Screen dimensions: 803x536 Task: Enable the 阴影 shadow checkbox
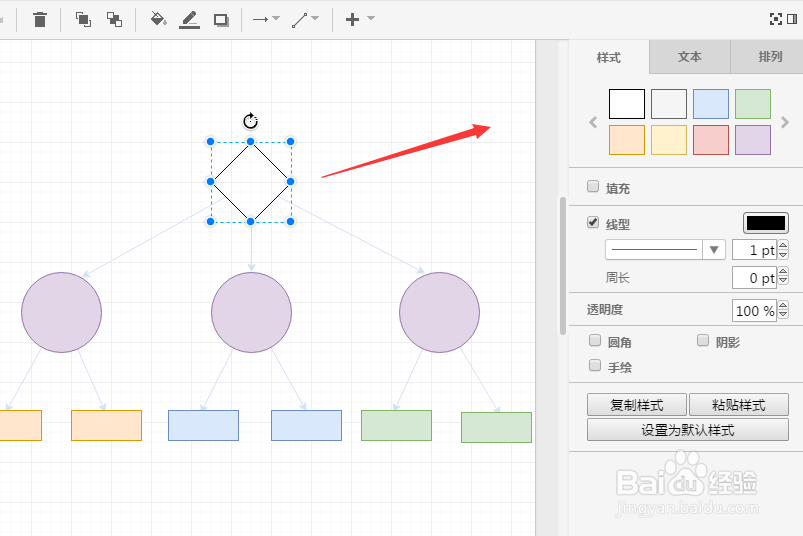(703, 340)
